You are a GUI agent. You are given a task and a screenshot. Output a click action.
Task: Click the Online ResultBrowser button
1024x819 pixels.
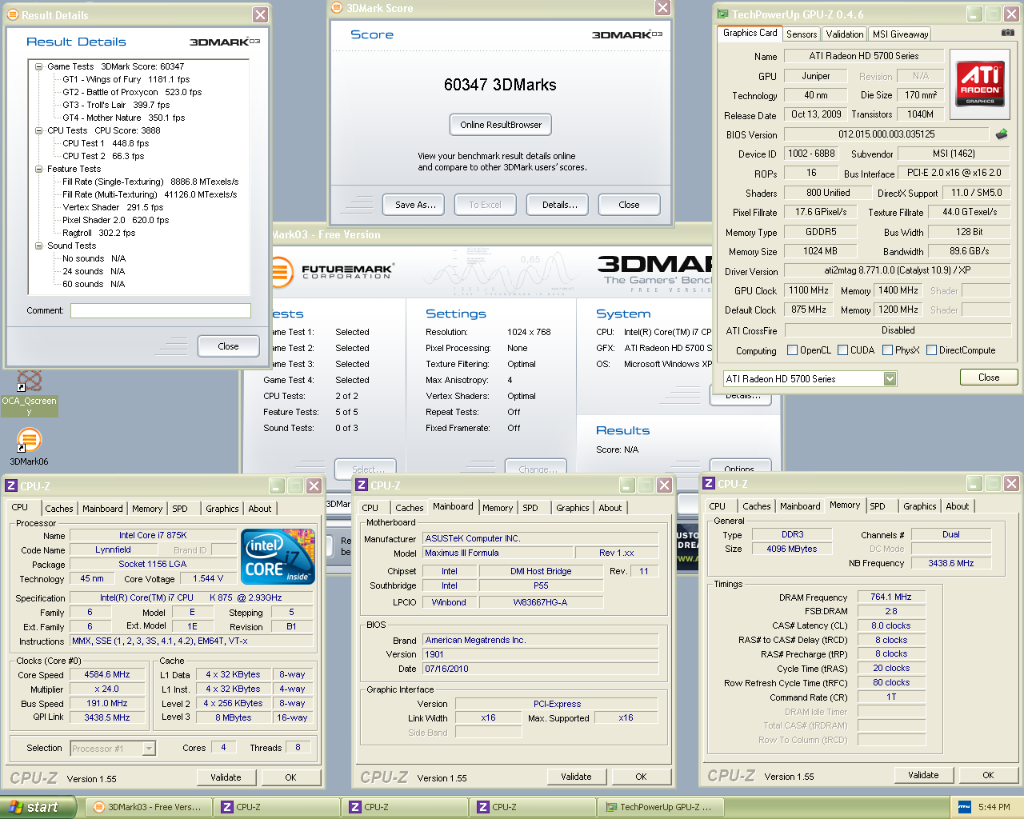point(500,125)
